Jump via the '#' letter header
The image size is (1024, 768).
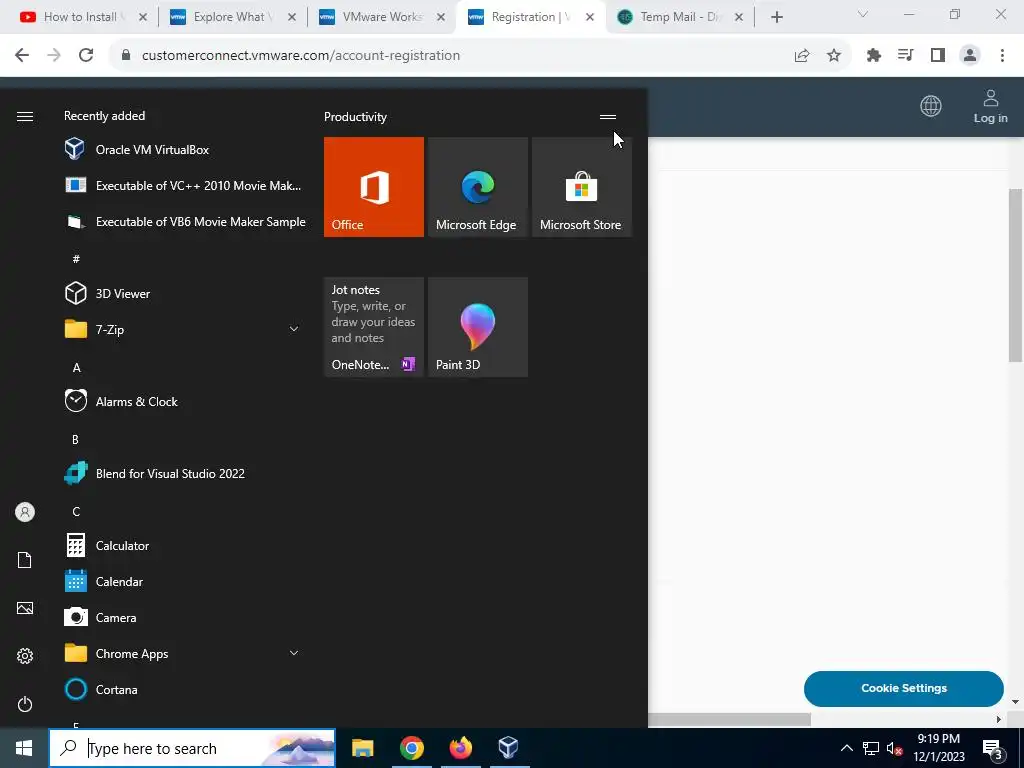(x=76, y=259)
